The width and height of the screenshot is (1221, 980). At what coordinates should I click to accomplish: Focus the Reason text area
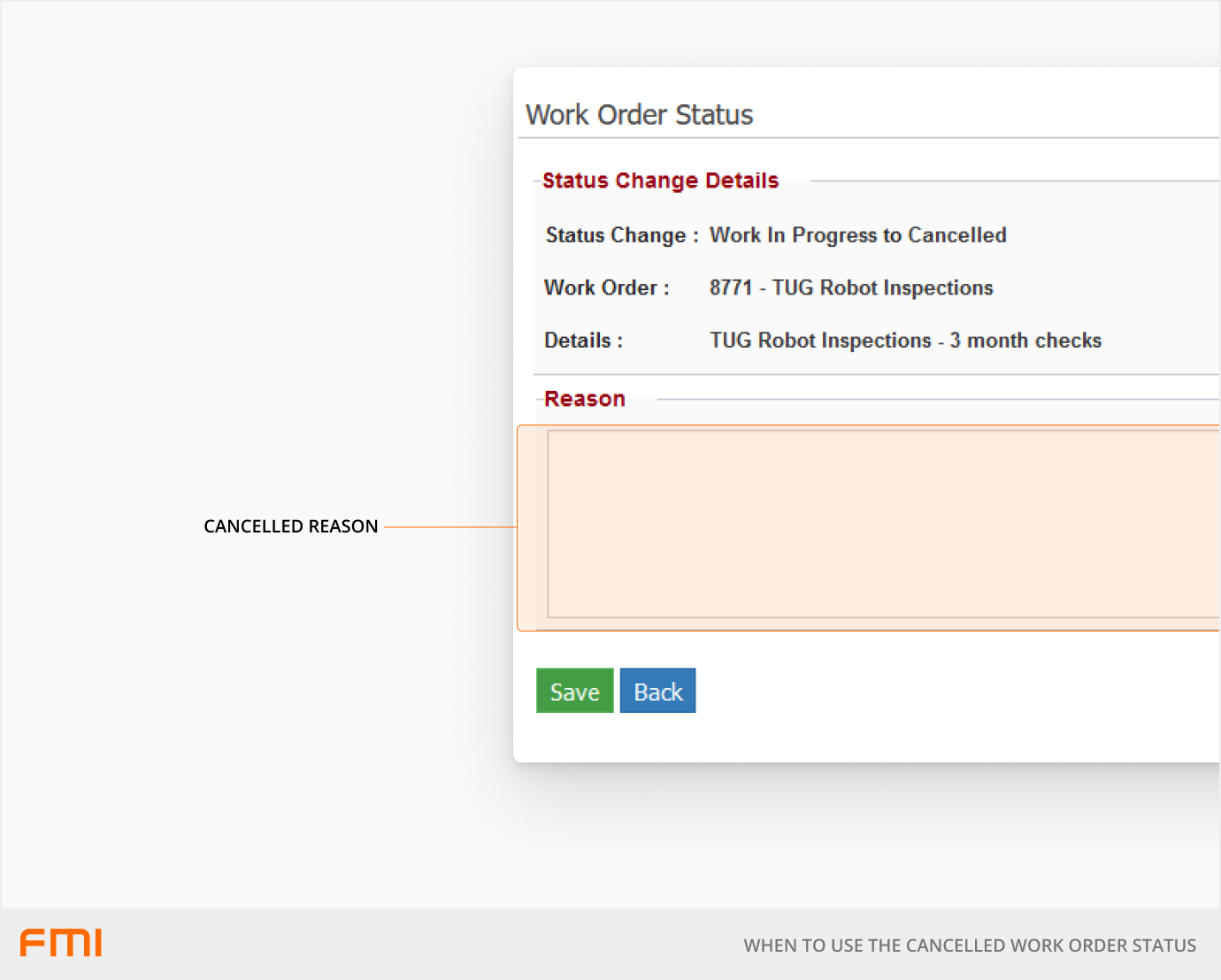tap(882, 524)
